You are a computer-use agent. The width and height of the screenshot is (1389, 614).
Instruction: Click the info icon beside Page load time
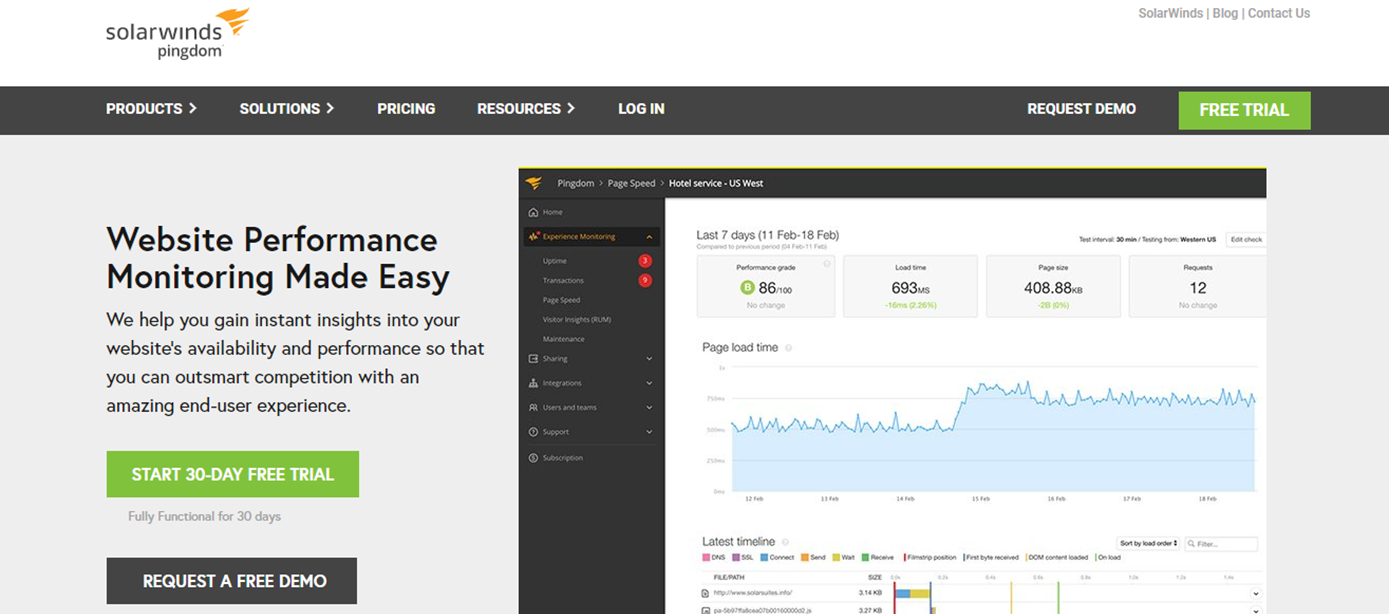(788, 348)
